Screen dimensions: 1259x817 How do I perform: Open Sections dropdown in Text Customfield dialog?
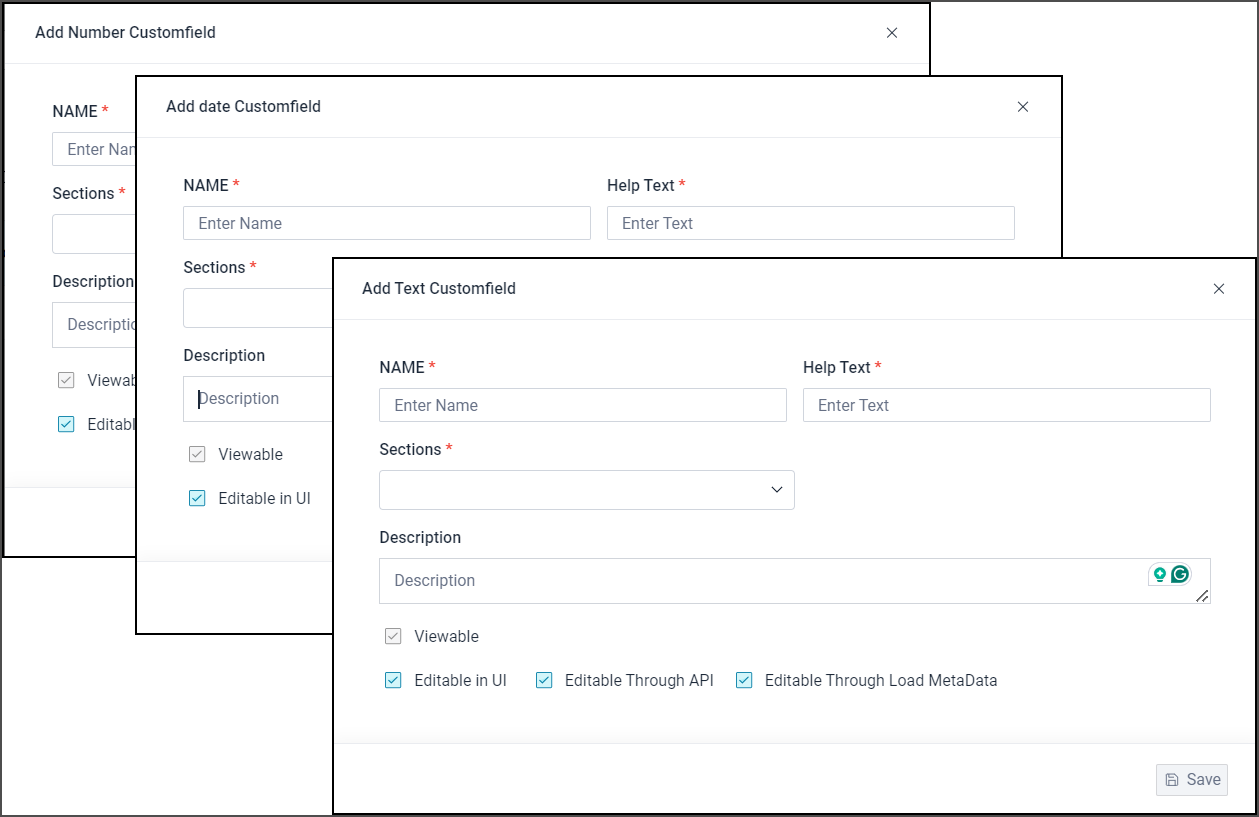(x=586, y=490)
